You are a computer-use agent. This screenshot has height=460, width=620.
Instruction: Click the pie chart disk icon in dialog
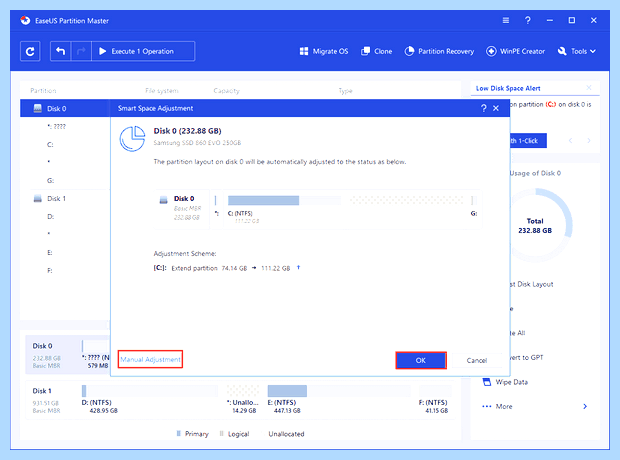(132, 139)
